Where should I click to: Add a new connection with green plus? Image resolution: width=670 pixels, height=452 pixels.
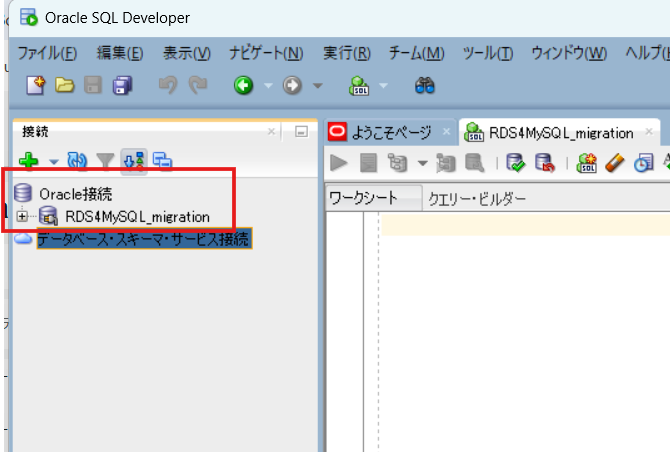click(29, 161)
